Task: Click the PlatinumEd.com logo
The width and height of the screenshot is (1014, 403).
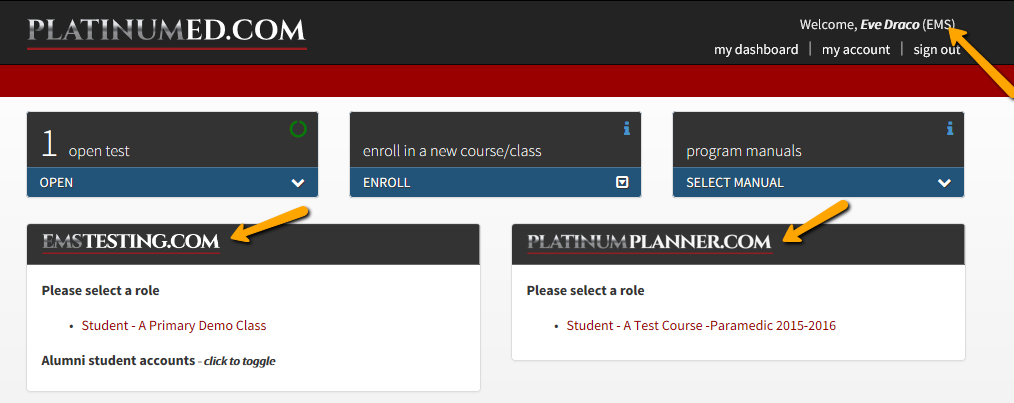Action: pos(167,32)
